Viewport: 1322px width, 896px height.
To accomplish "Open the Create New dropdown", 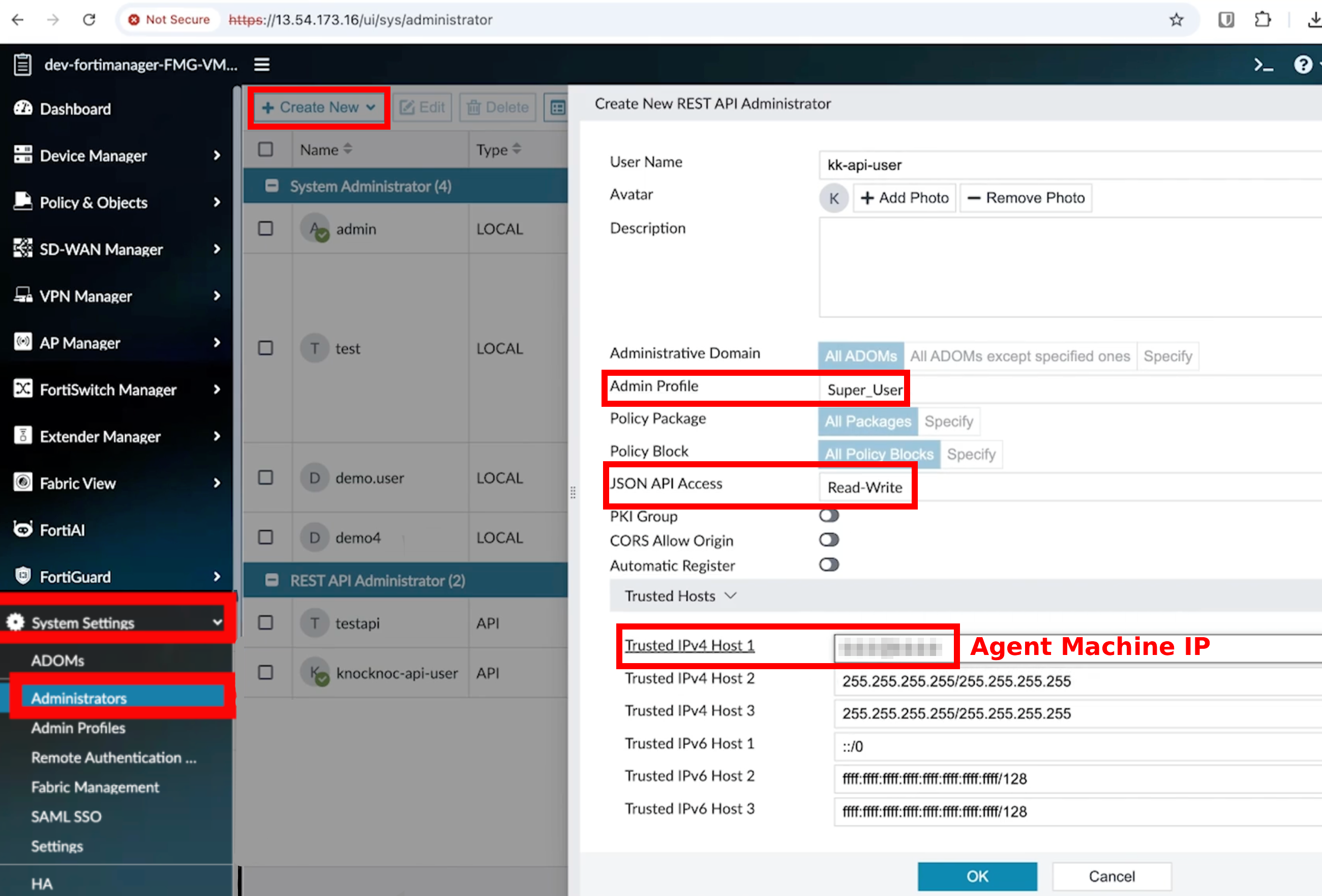I will coord(319,107).
